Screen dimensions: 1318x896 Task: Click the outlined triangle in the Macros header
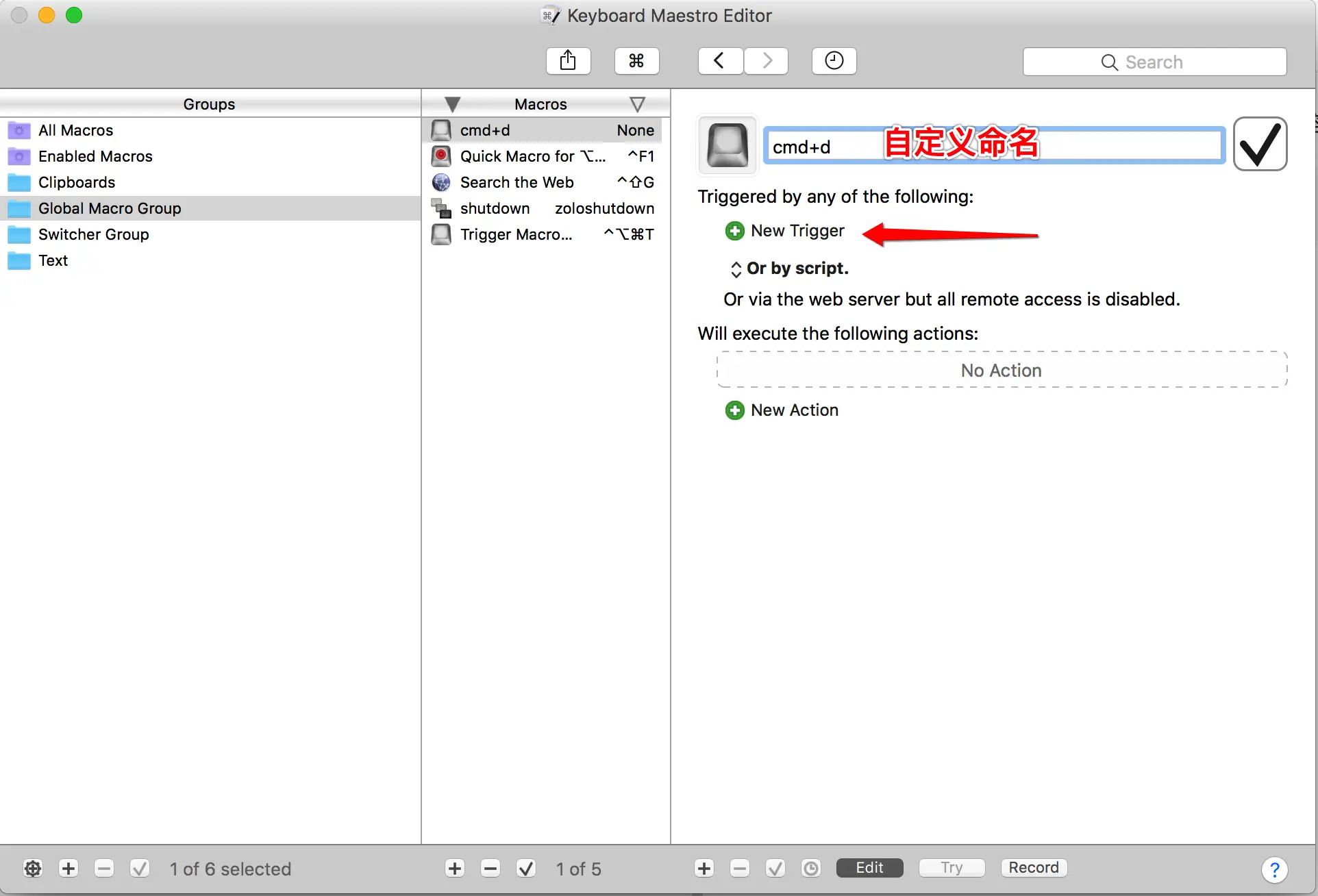637,104
